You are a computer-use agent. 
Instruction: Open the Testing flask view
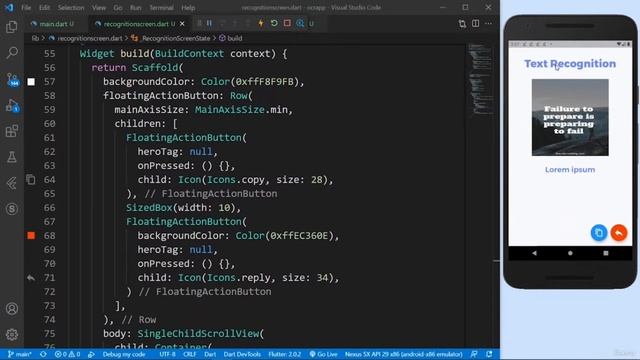(x=12, y=157)
